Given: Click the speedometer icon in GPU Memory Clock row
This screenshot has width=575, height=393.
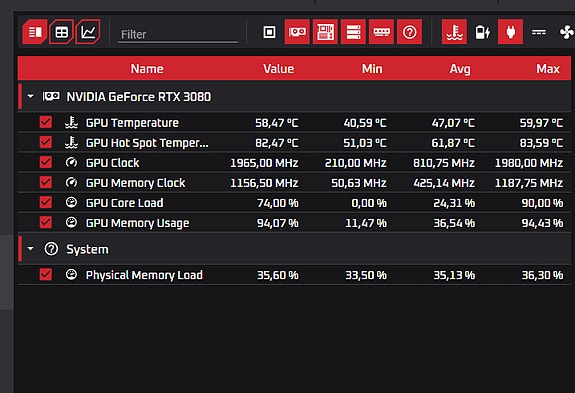Looking at the screenshot, I should click(x=71, y=182).
